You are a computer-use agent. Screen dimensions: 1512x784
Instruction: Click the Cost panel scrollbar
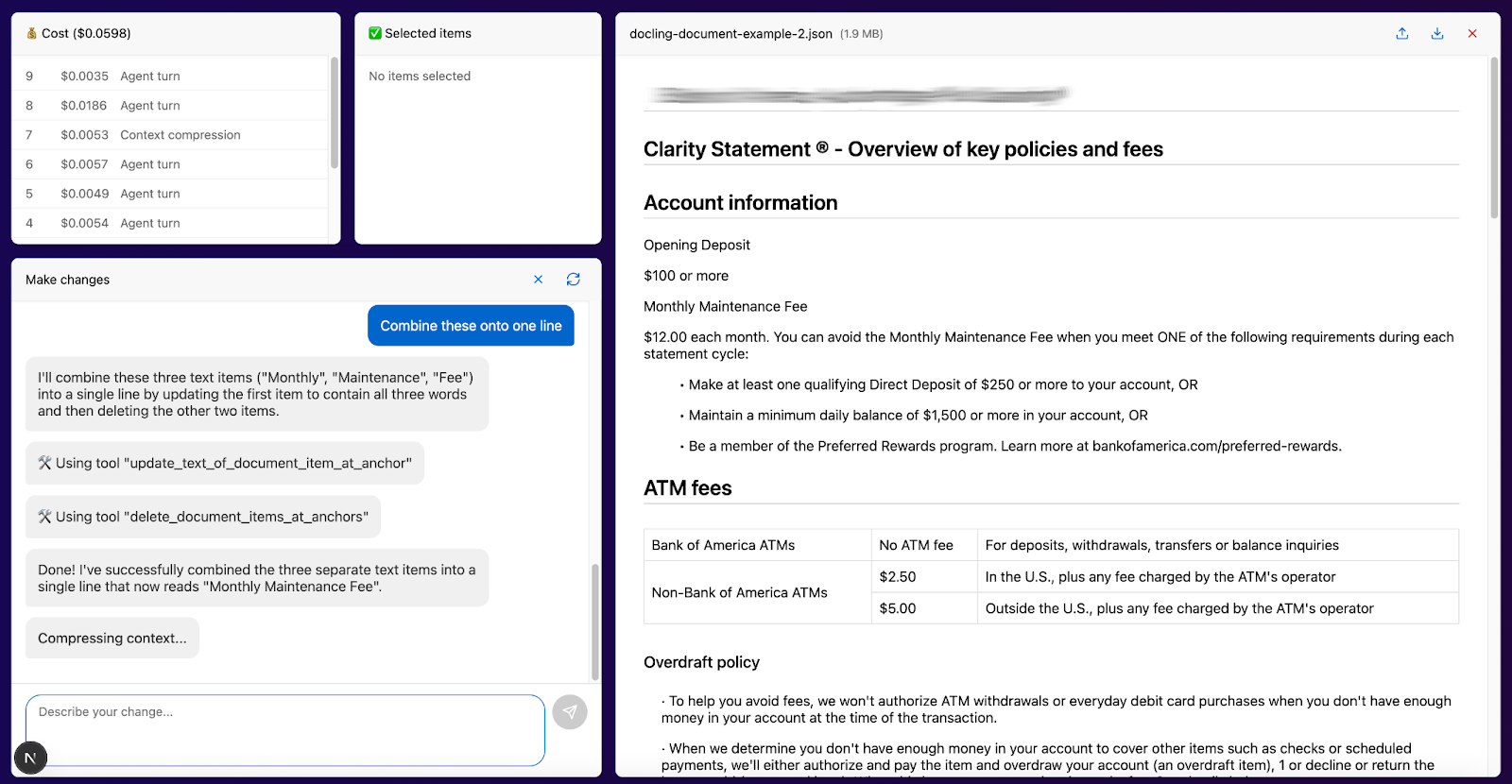pos(335,113)
